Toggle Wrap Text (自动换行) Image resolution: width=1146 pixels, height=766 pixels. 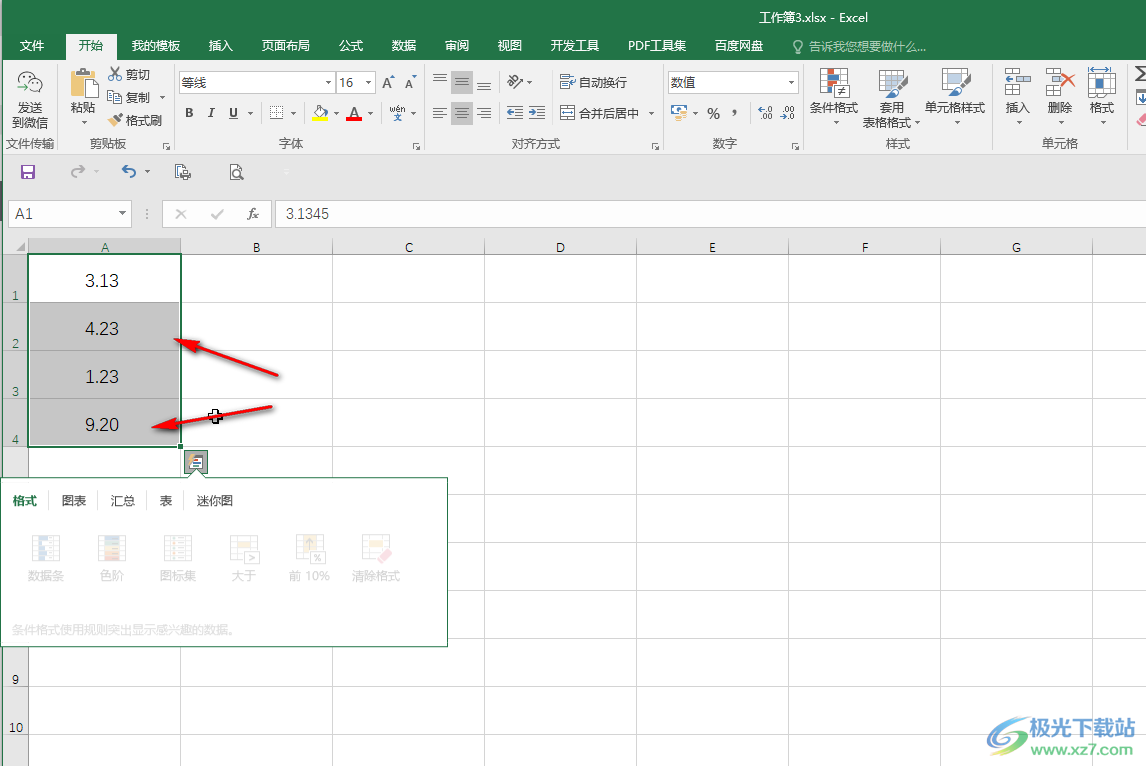coord(593,82)
